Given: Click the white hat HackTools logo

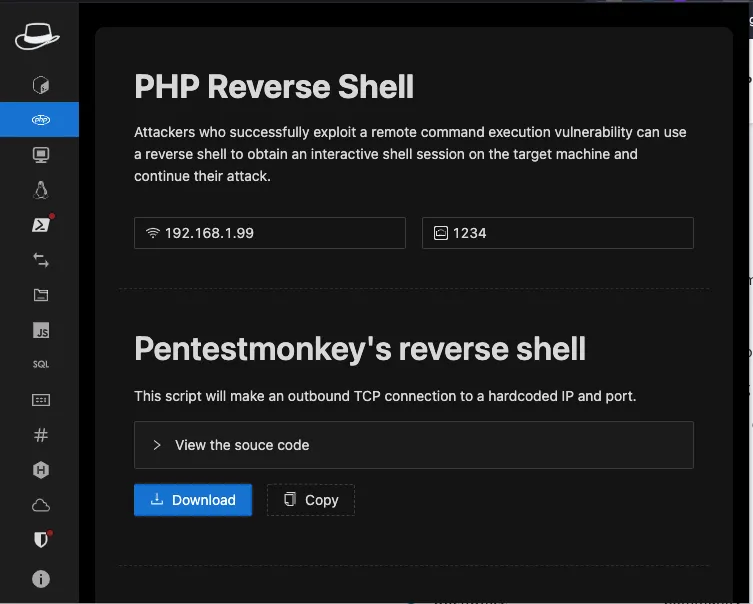Looking at the screenshot, I should [x=38, y=37].
